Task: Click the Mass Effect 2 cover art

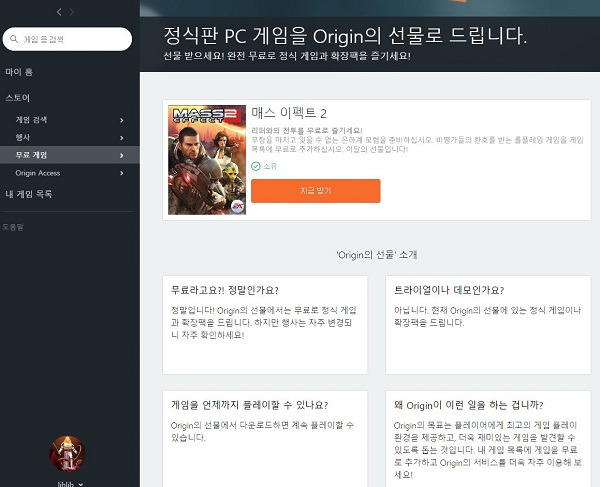Action: pyautogui.click(x=207, y=160)
